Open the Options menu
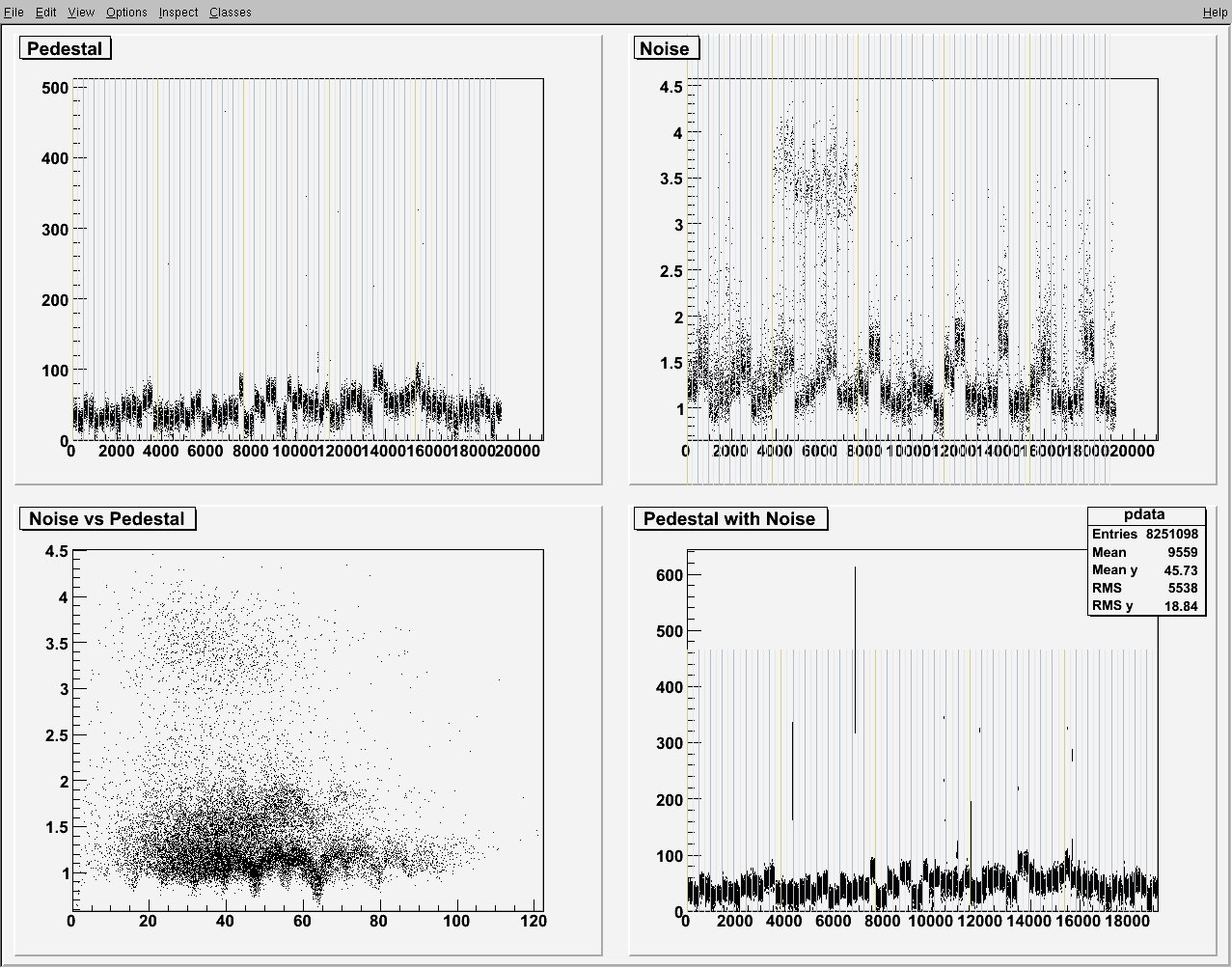 click(126, 12)
